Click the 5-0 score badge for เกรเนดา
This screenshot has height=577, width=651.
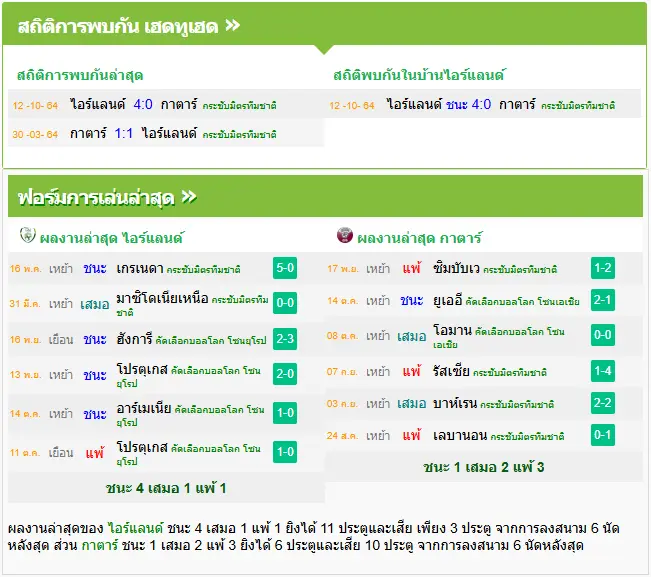285,268
